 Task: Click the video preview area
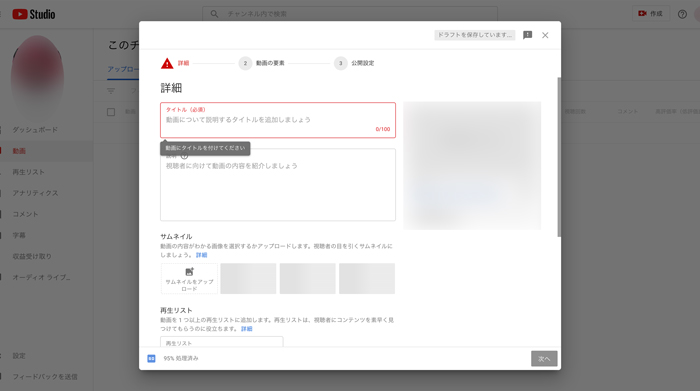tap(472, 166)
